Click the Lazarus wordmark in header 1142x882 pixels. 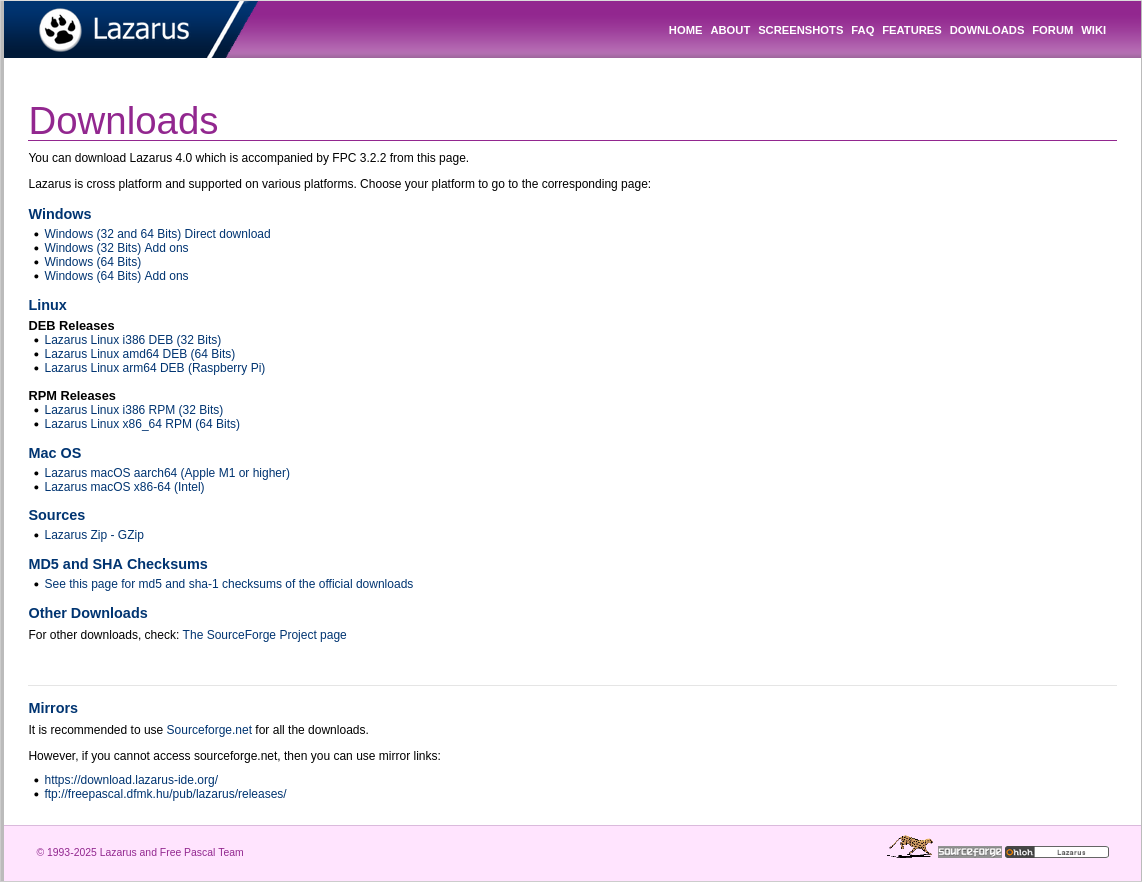(x=141, y=30)
